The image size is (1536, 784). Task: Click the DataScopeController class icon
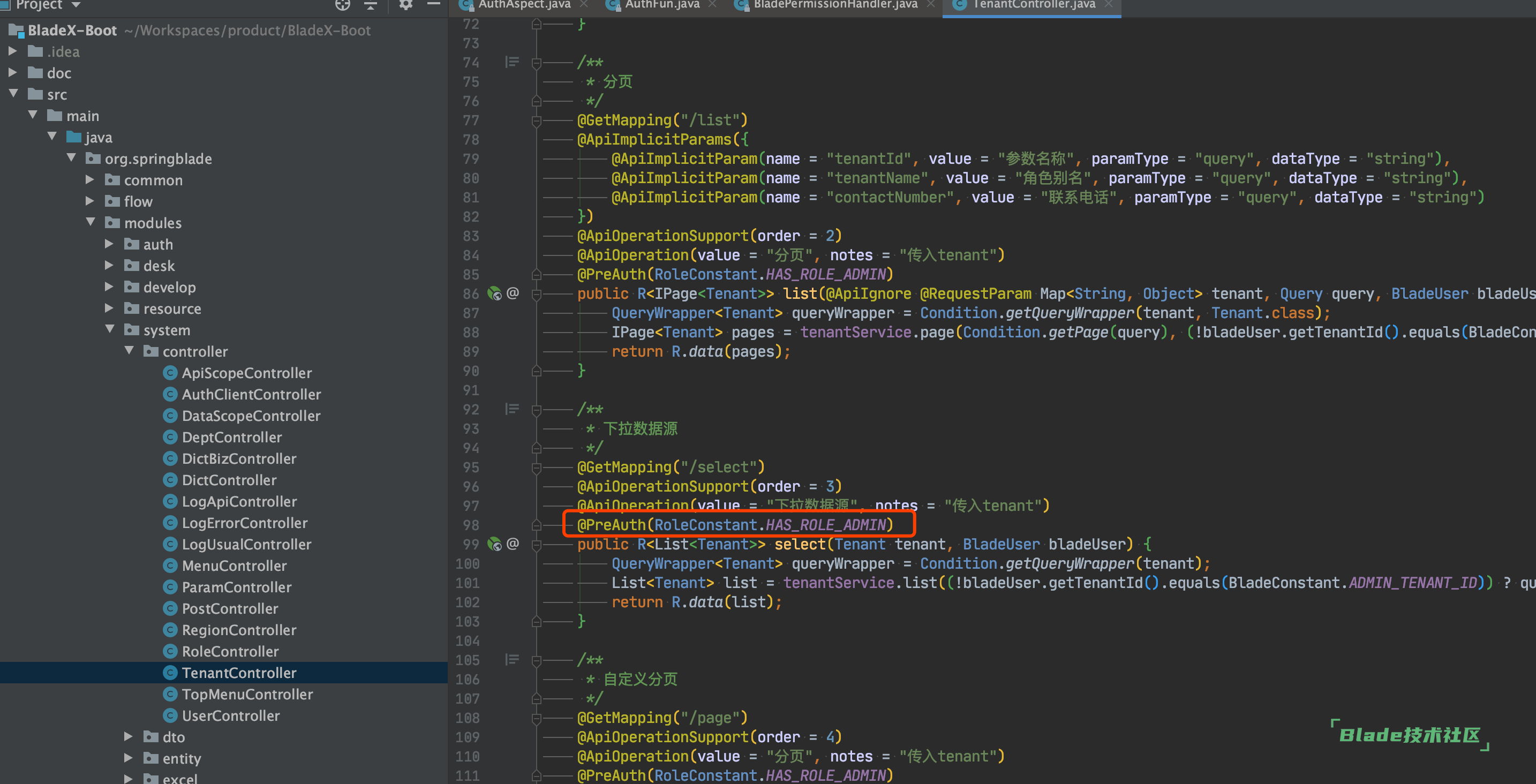tap(170, 416)
